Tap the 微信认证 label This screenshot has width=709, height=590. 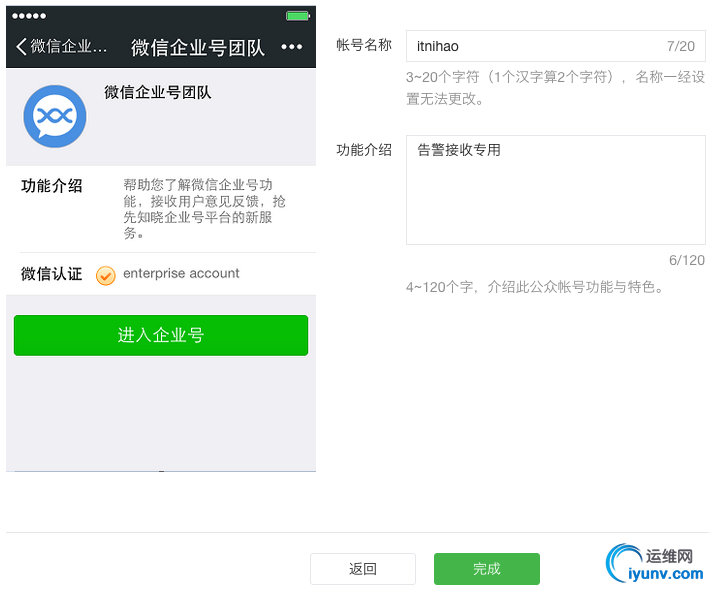(x=52, y=274)
